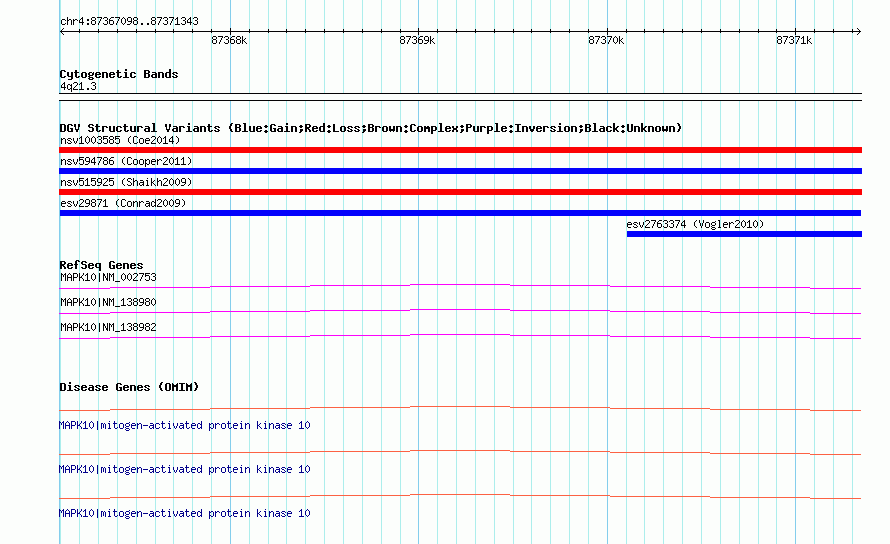Viewport: 890px width, 544px height.
Task: Click the ruler's left arrowhead
Action: tap(62, 32)
